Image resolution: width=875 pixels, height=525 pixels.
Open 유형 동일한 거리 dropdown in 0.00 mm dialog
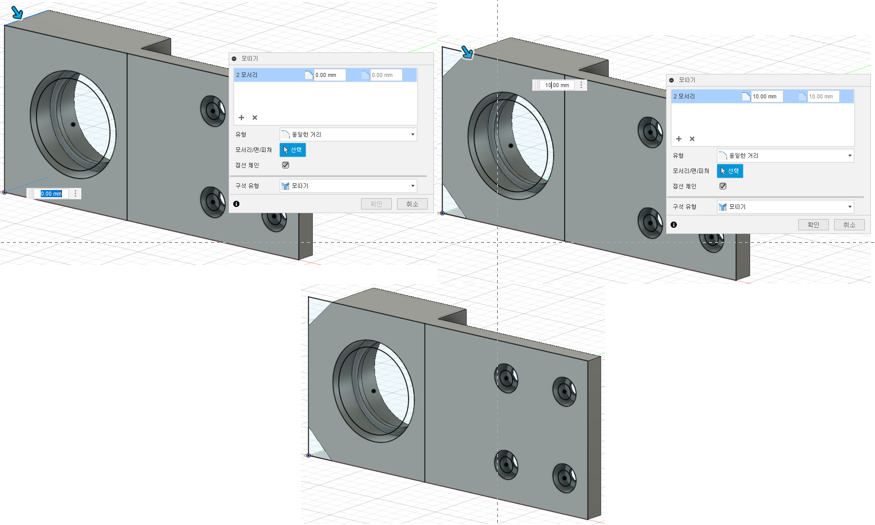point(348,134)
